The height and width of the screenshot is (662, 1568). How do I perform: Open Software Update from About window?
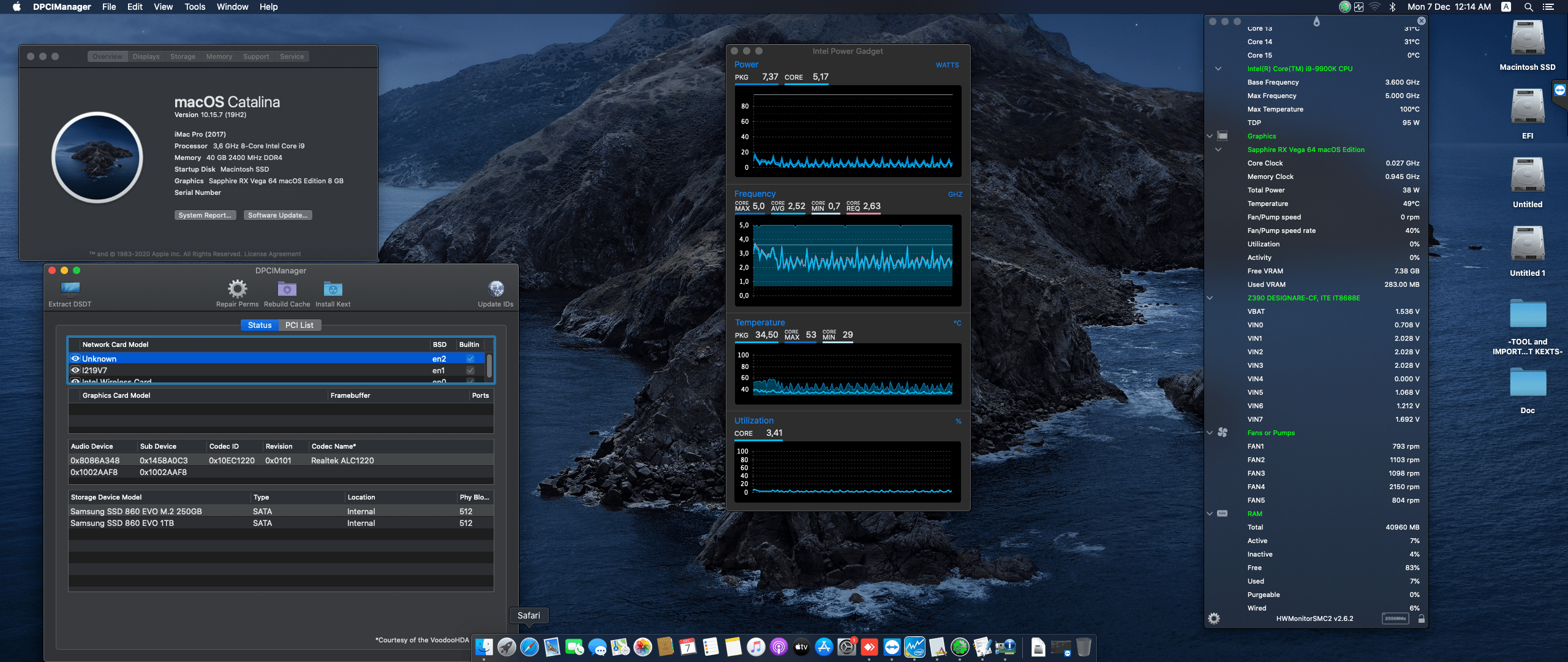(277, 215)
